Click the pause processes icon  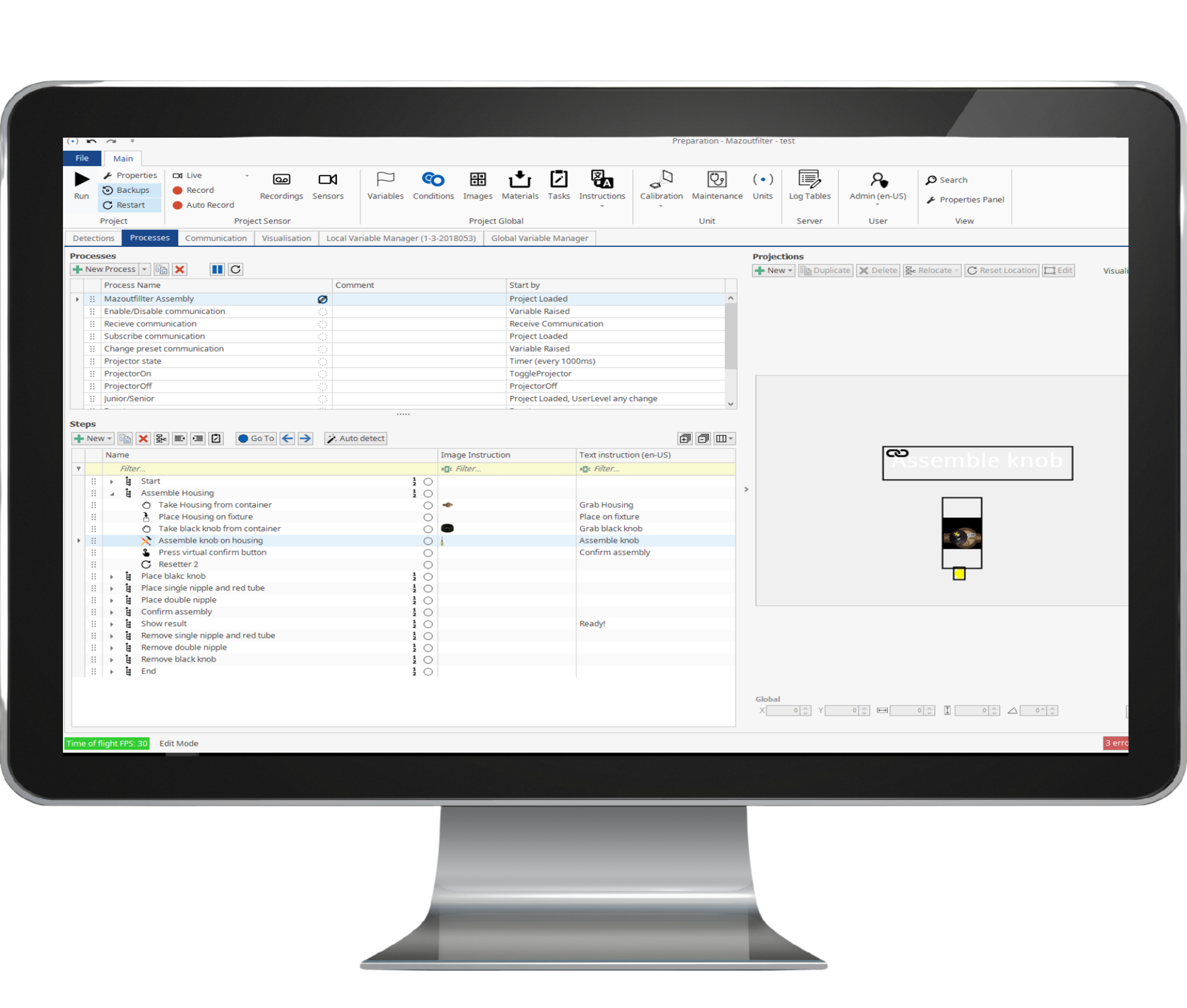coord(217,270)
